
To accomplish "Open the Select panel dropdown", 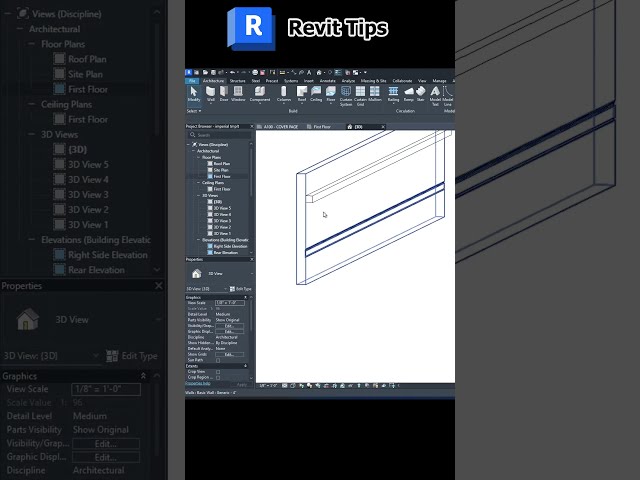I will 194,111.
